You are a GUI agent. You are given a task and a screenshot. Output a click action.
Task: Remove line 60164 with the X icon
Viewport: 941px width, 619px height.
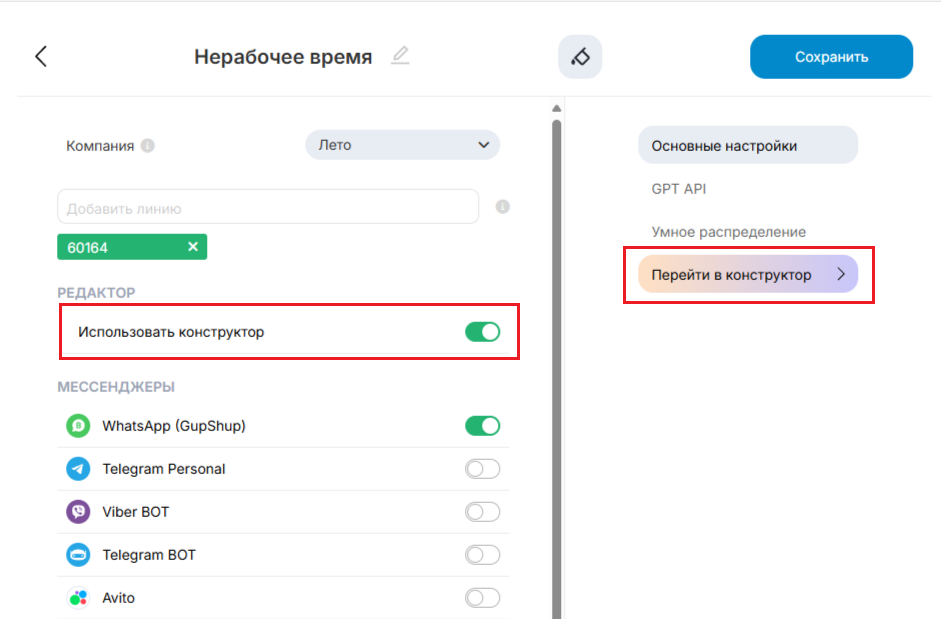(193, 247)
